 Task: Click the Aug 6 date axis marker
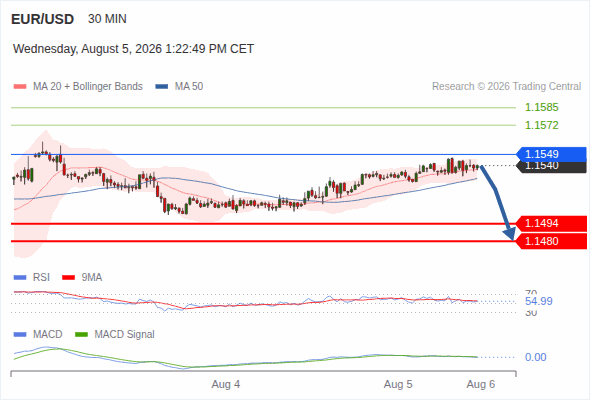pyautogui.click(x=481, y=385)
